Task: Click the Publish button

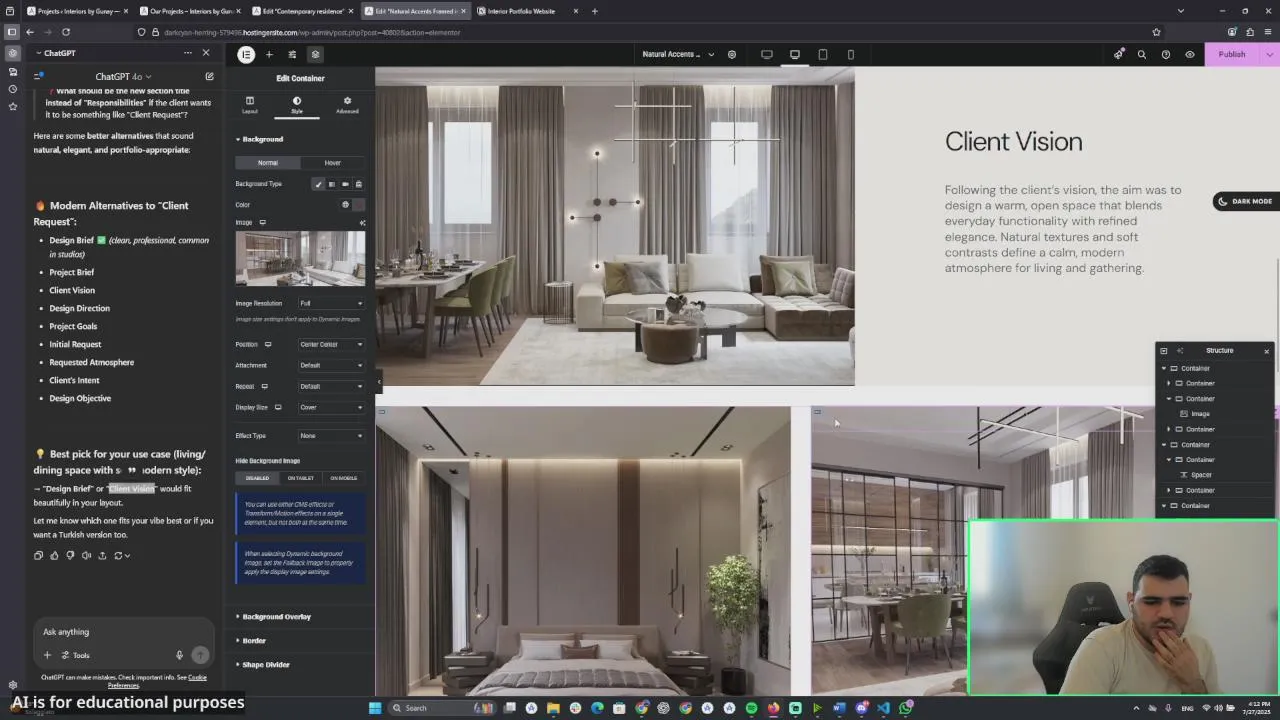Action: (1232, 54)
